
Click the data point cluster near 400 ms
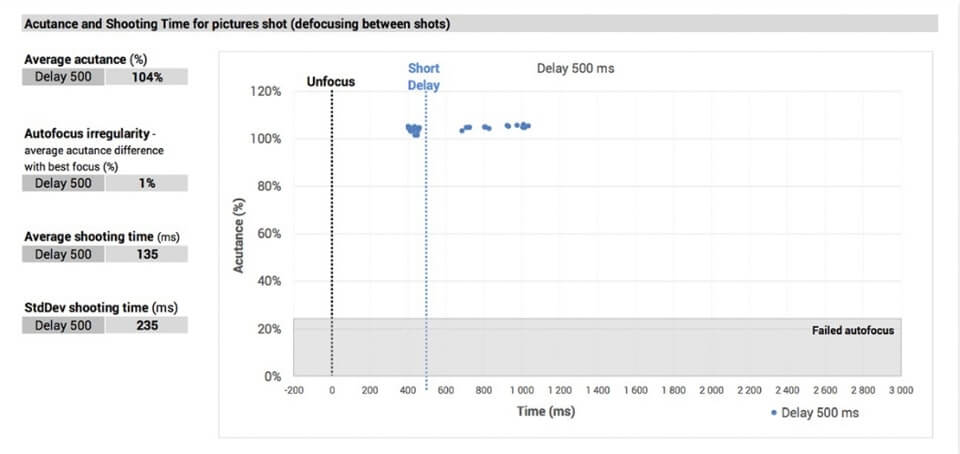pyautogui.click(x=413, y=130)
